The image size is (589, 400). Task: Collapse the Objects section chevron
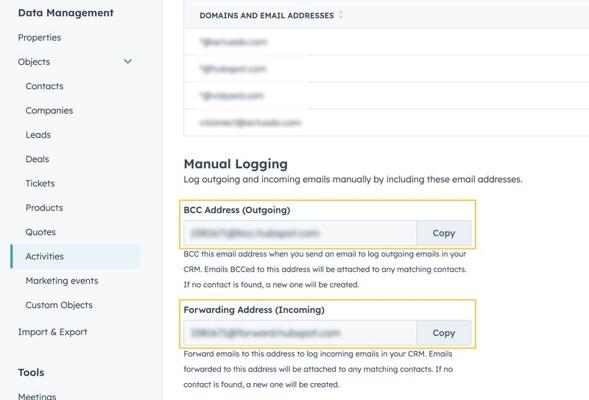(128, 62)
